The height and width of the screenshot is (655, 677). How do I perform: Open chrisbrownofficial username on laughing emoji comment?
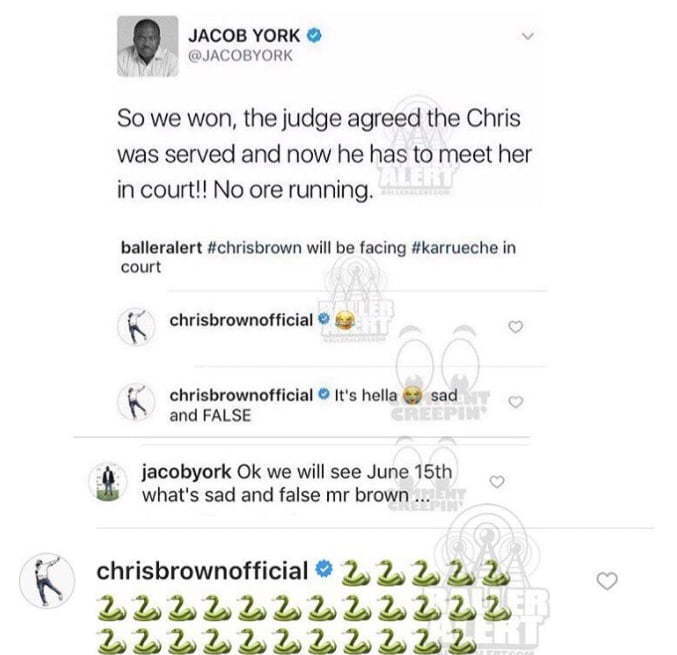[241, 320]
